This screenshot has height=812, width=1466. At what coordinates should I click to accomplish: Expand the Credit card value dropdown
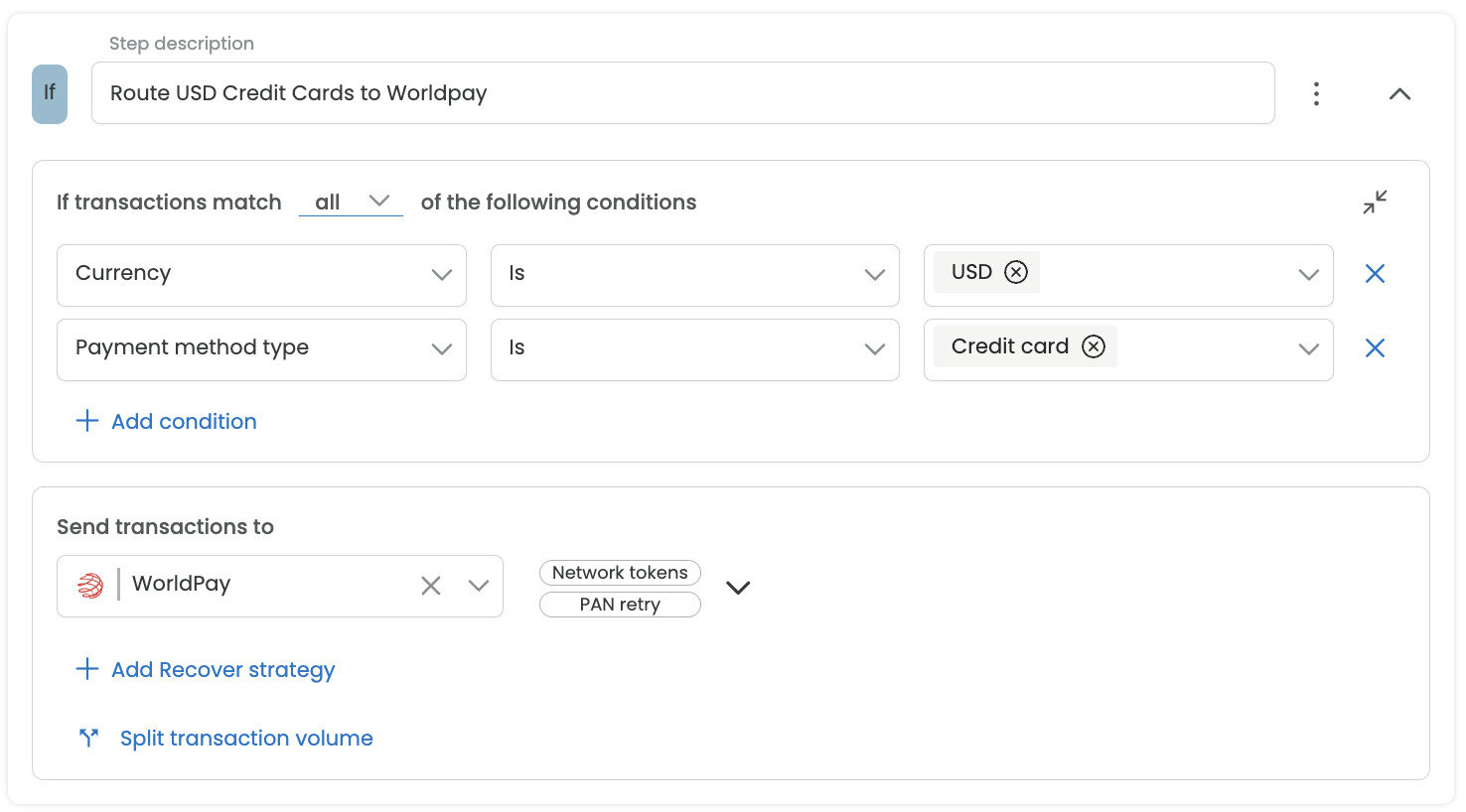pyautogui.click(x=1308, y=349)
